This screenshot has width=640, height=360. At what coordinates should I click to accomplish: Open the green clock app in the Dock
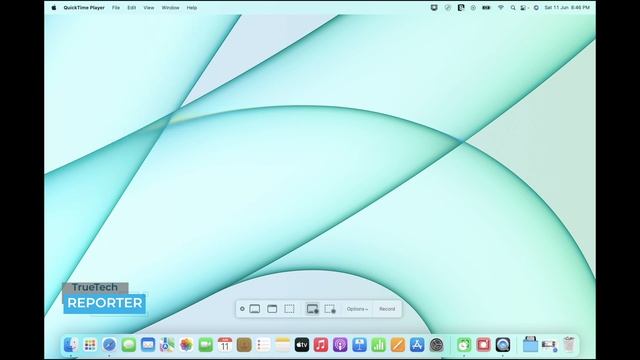(x=464, y=345)
